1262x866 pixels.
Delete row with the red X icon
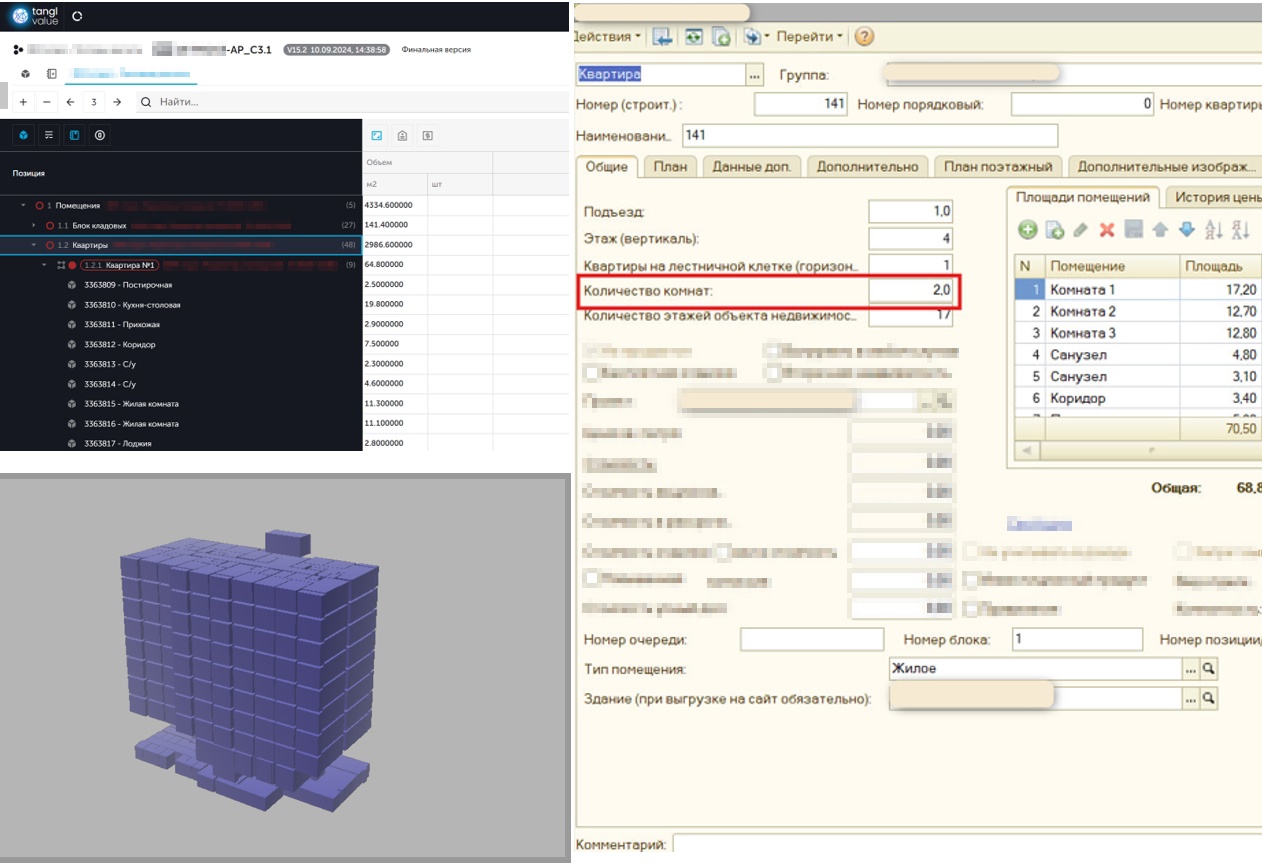pyautogui.click(x=1106, y=230)
